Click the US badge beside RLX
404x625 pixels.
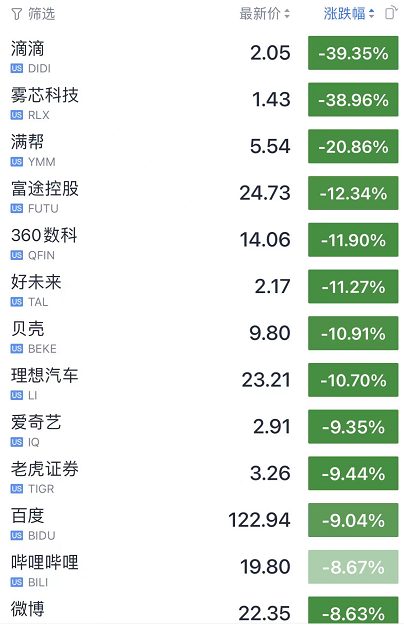click(17, 115)
